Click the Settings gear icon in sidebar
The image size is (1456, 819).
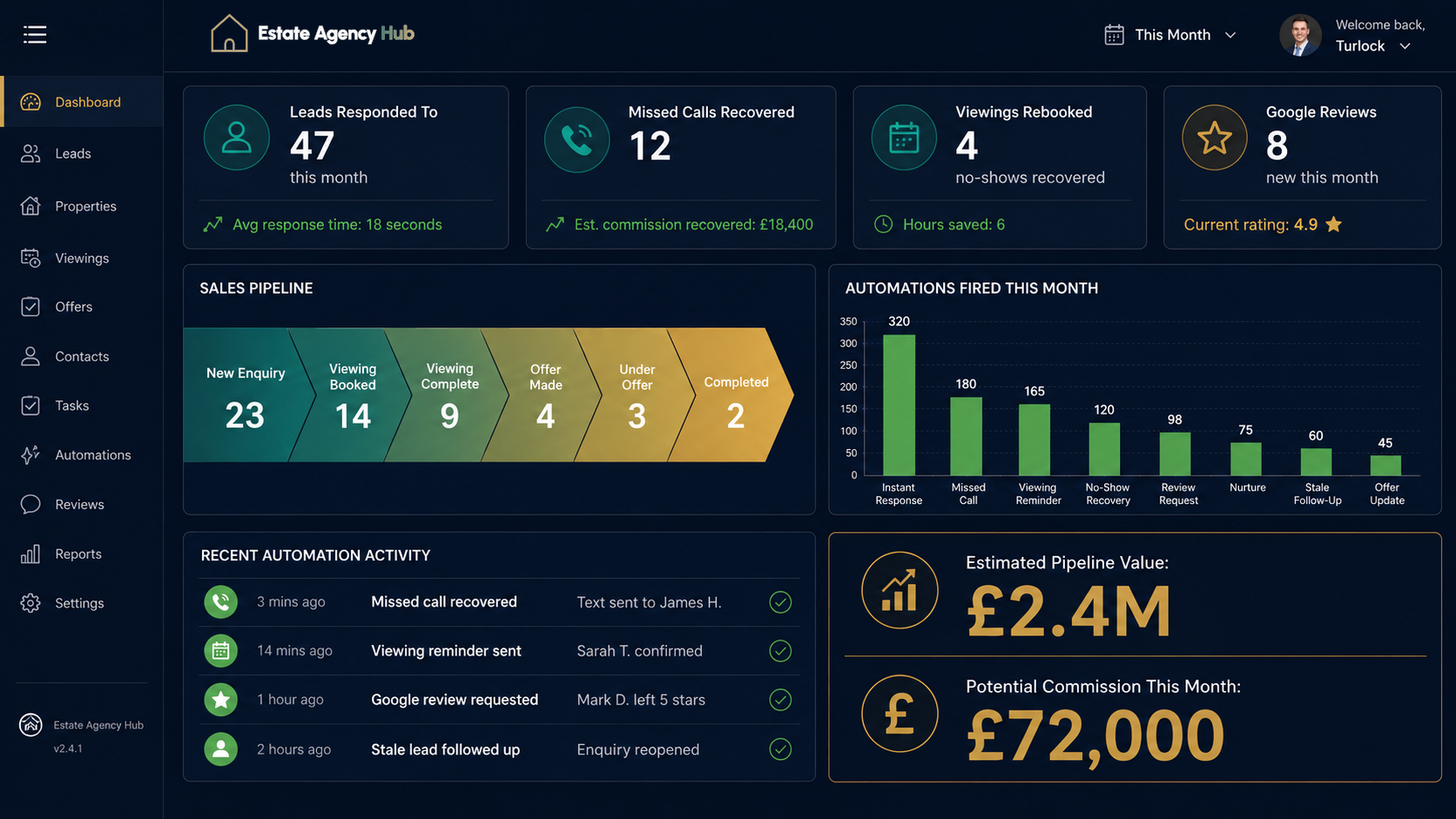pos(30,603)
